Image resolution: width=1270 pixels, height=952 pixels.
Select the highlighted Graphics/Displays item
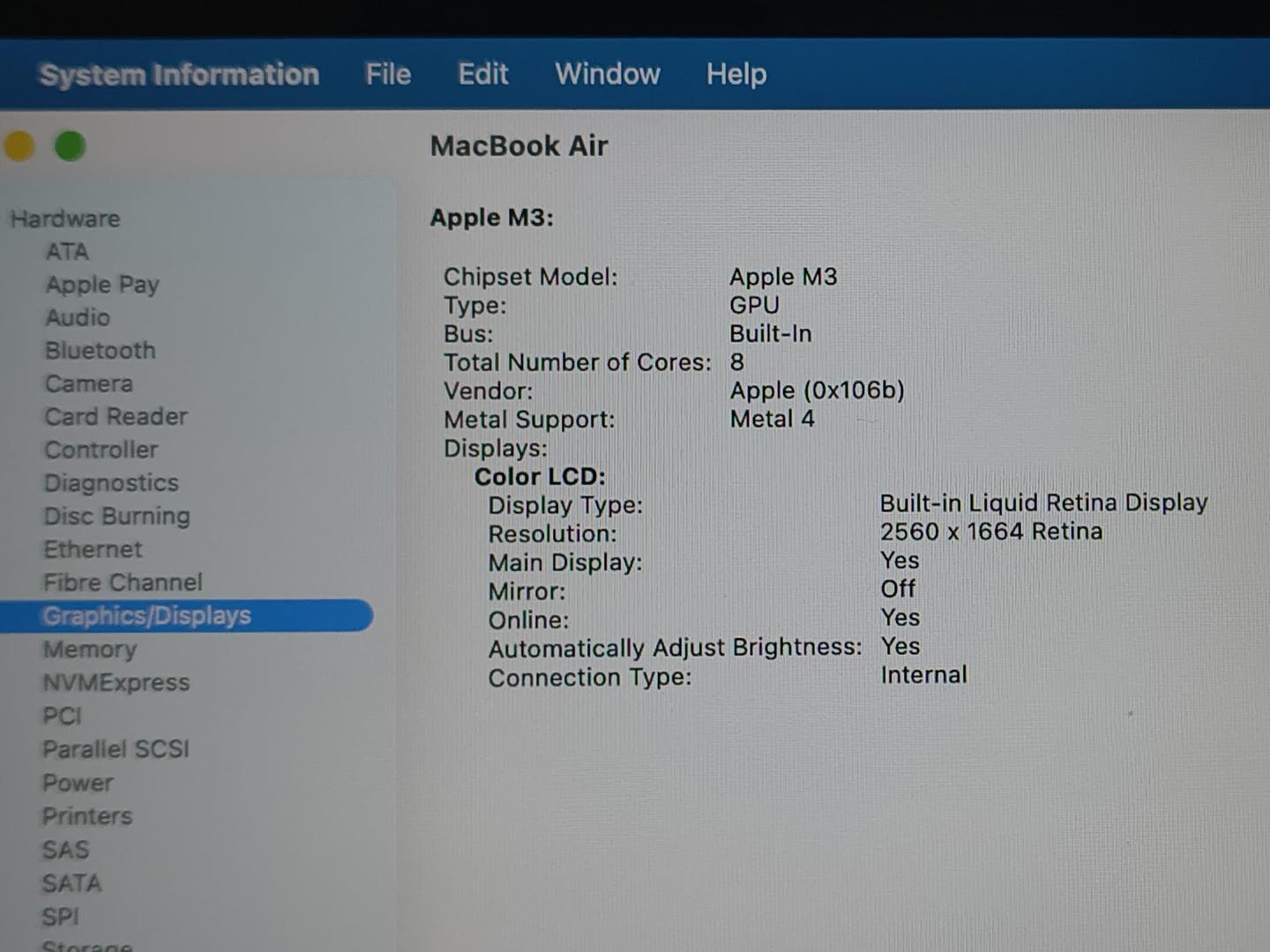pyautogui.click(x=147, y=615)
